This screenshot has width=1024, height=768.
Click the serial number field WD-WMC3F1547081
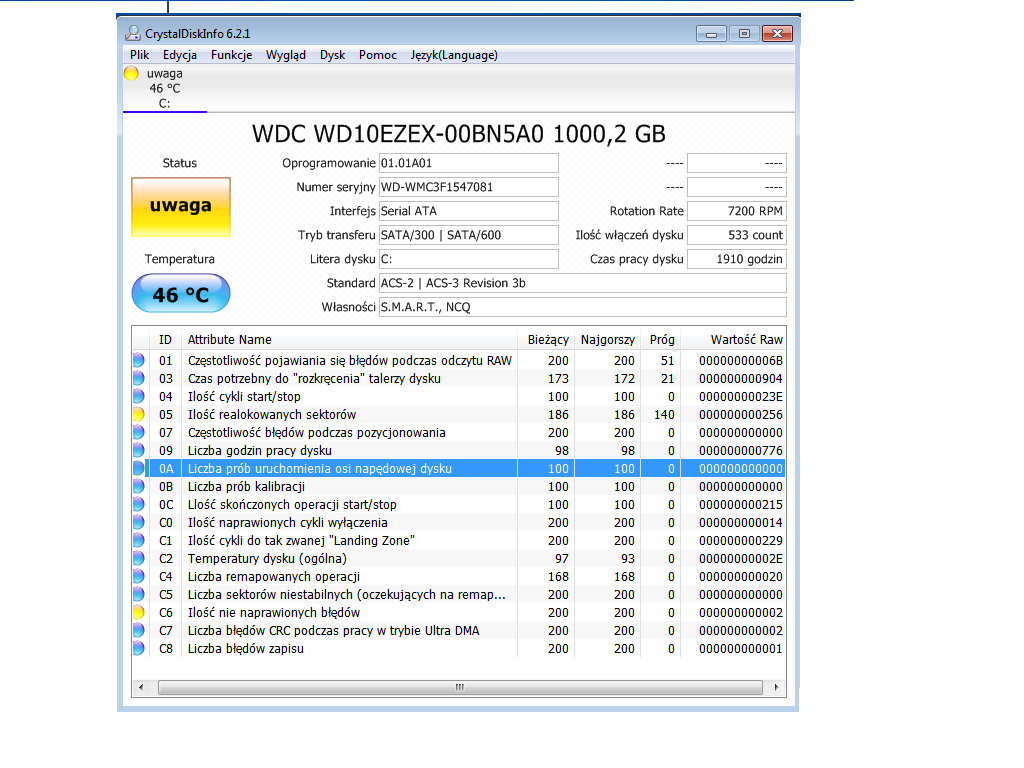point(469,187)
